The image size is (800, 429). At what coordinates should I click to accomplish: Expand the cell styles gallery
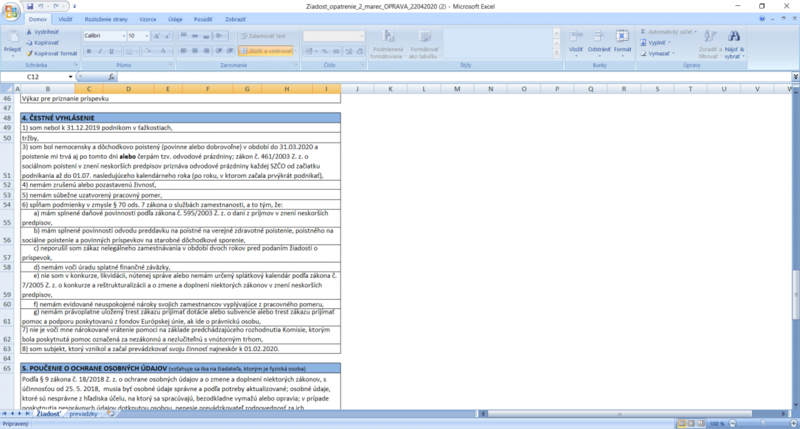(x=556, y=54)
